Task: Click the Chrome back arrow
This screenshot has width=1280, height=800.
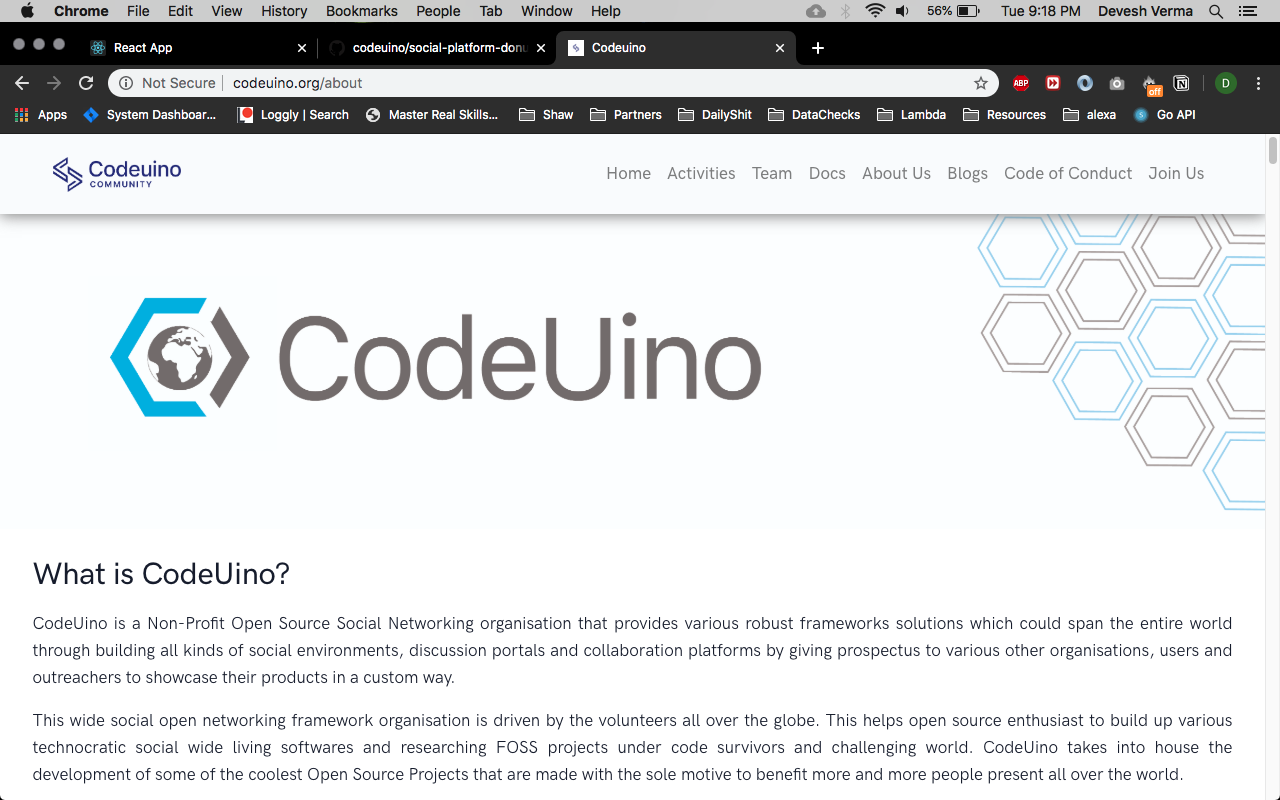Action: pos(22,83)
